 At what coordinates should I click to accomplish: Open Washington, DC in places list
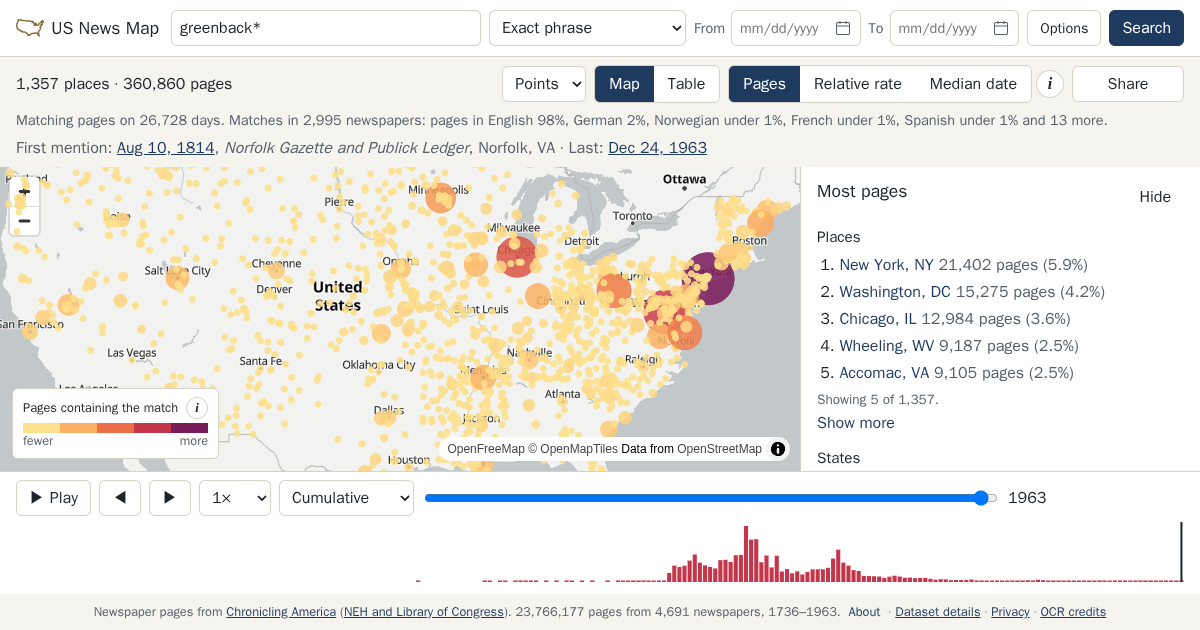[x=895, y=292]
